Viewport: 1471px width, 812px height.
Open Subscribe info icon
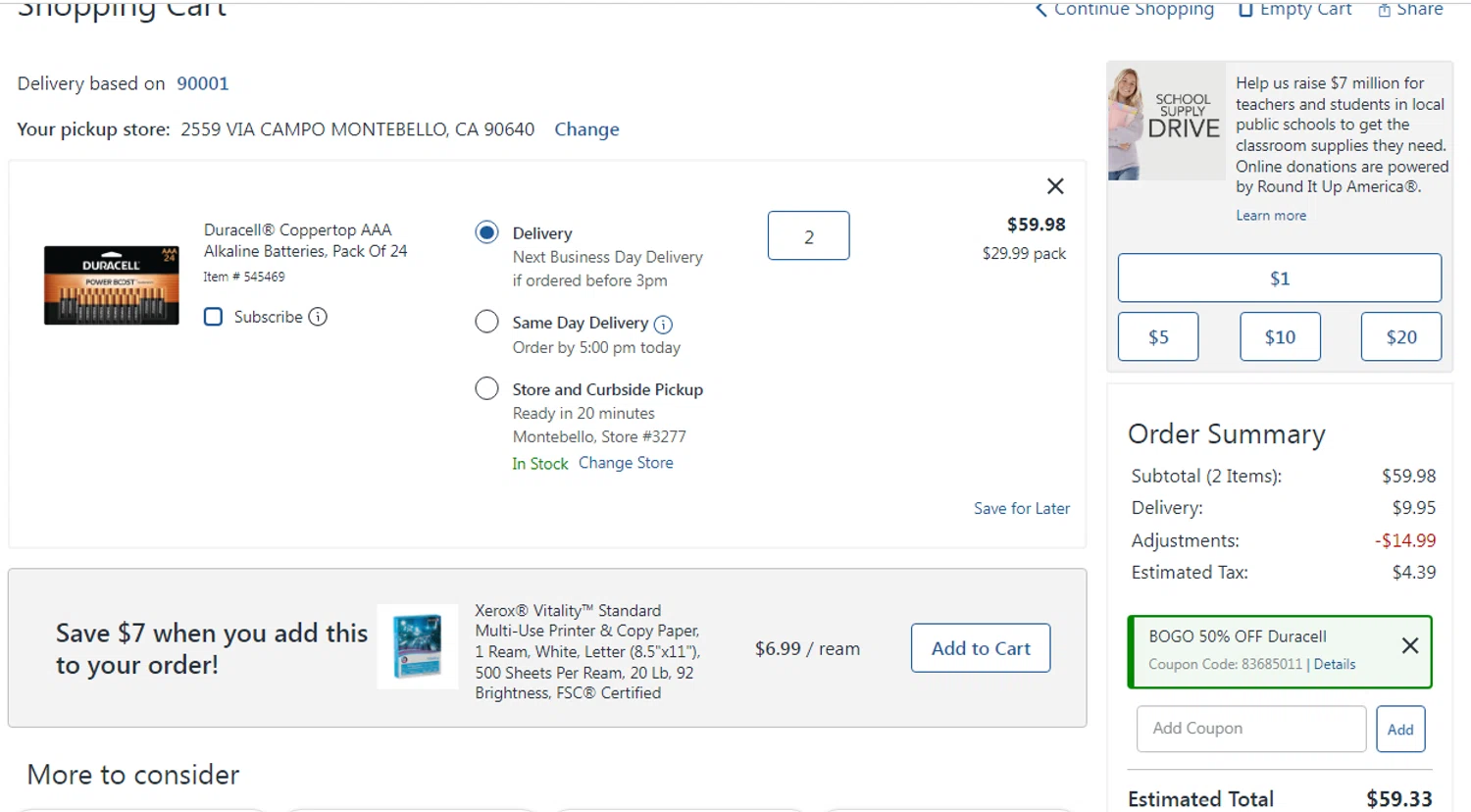pyautogui.click(x=318, y=317)
